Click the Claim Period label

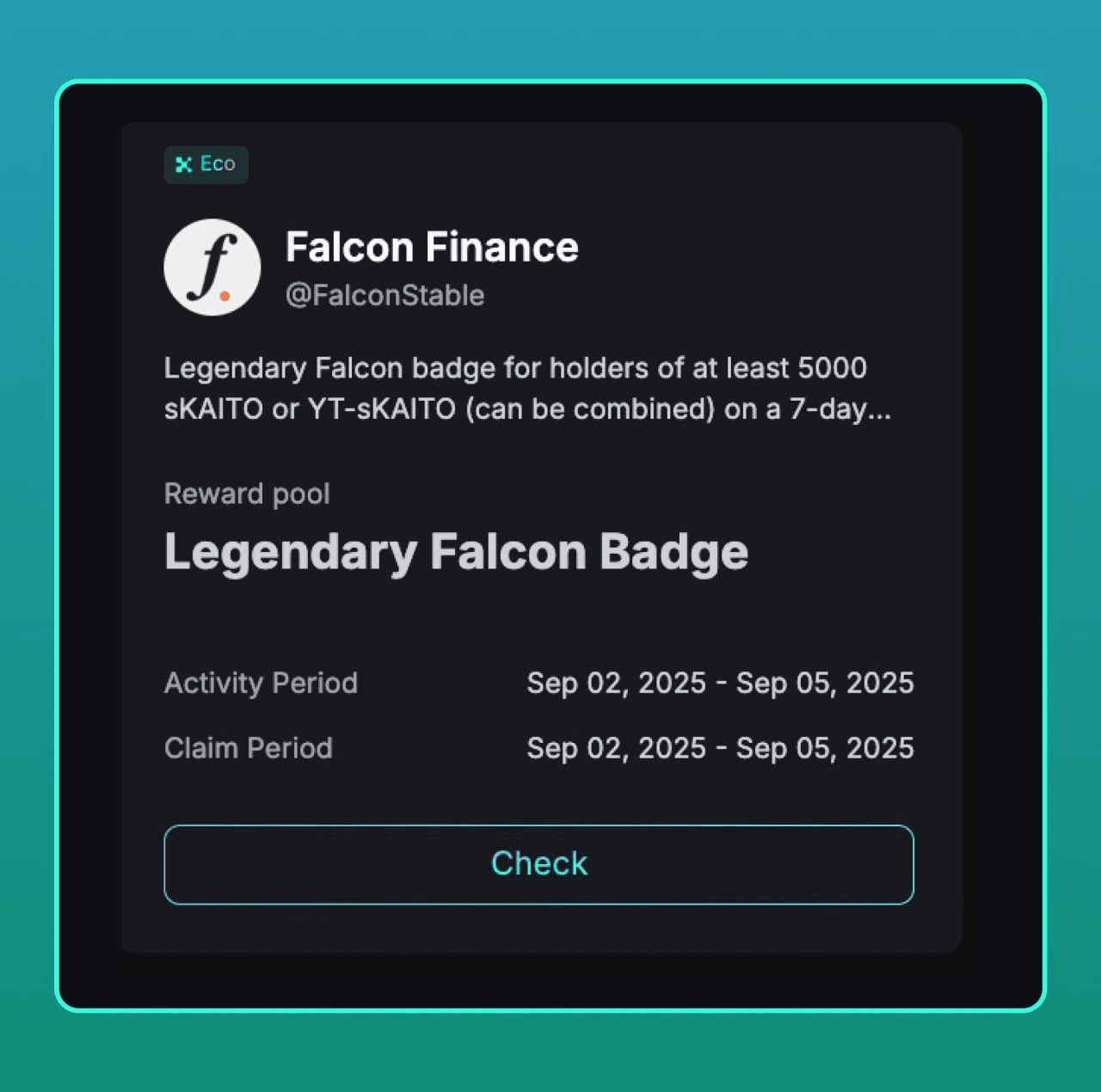coord(248,748)
